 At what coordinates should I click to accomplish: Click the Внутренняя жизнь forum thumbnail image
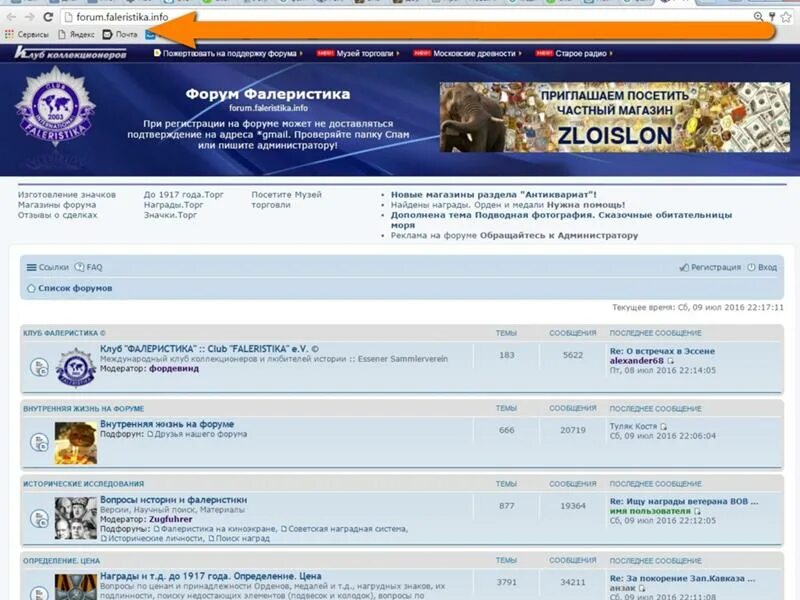(x=76, y=443)
